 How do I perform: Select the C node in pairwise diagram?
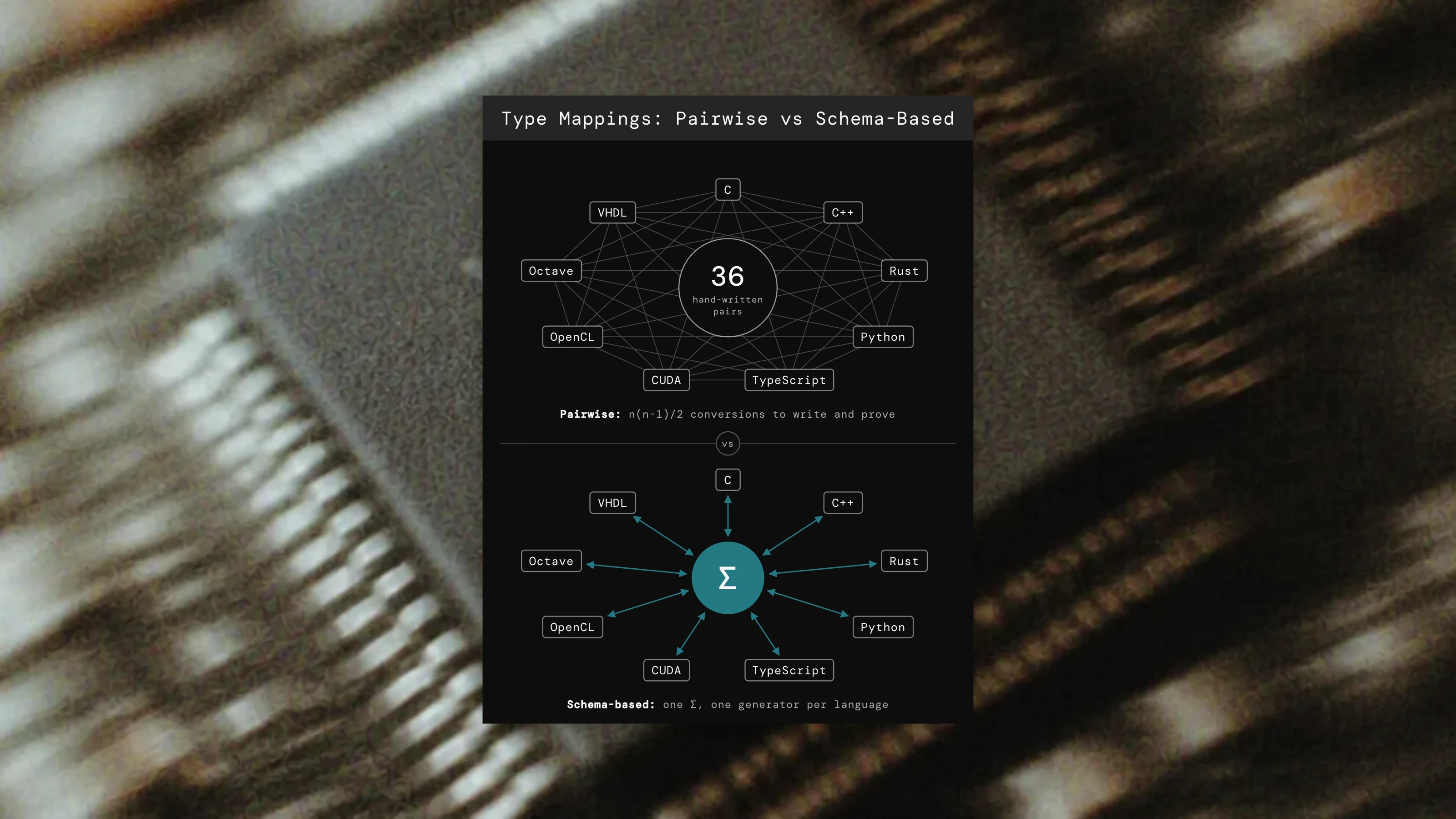(x=728, y=190)
